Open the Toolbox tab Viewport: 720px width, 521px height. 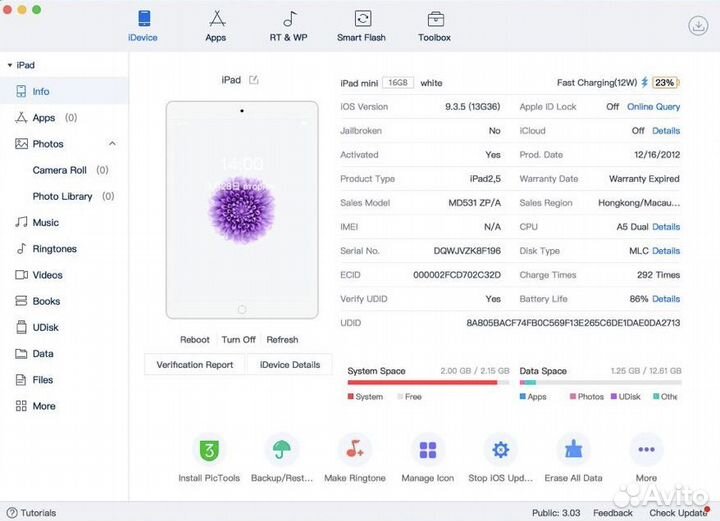coord(435,26)
